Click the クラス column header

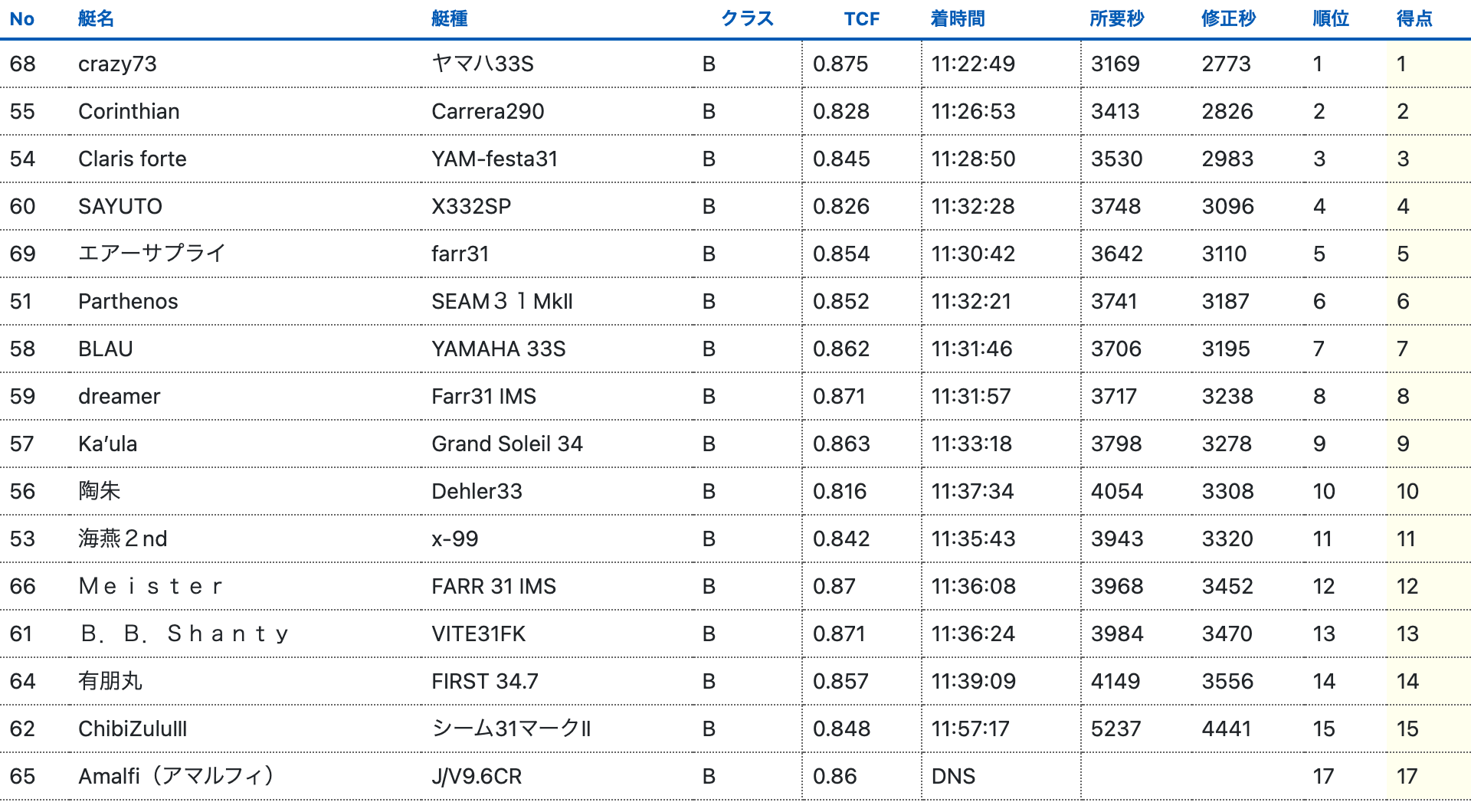click(x=747, y=19)
